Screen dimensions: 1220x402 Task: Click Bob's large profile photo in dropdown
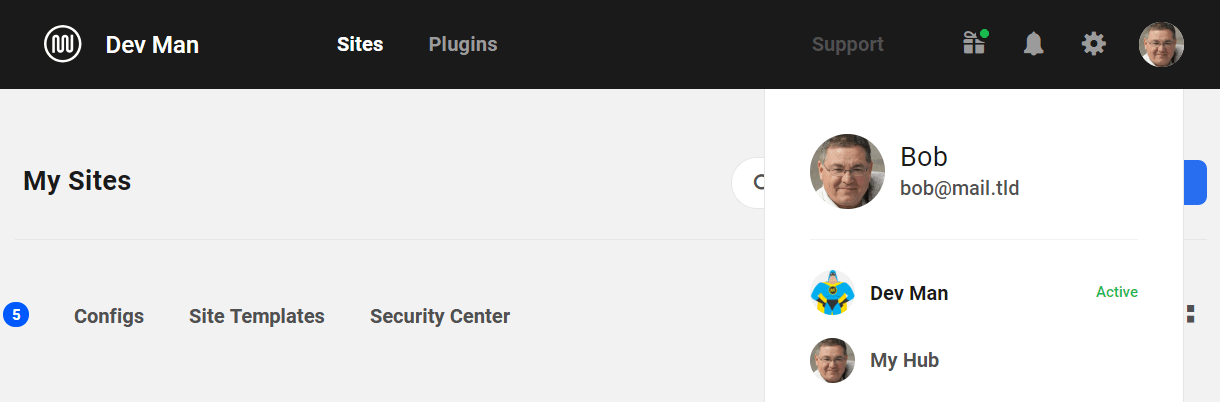coord(847,171)
